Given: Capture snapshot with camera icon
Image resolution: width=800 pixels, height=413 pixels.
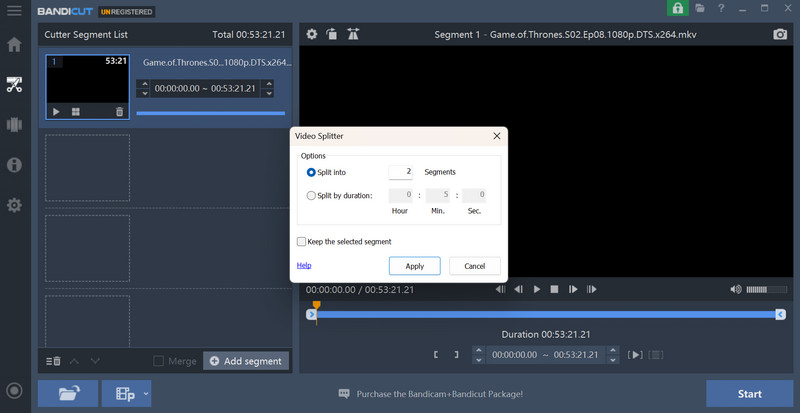Looking at the screenshot, I should [x=780, y=34].
